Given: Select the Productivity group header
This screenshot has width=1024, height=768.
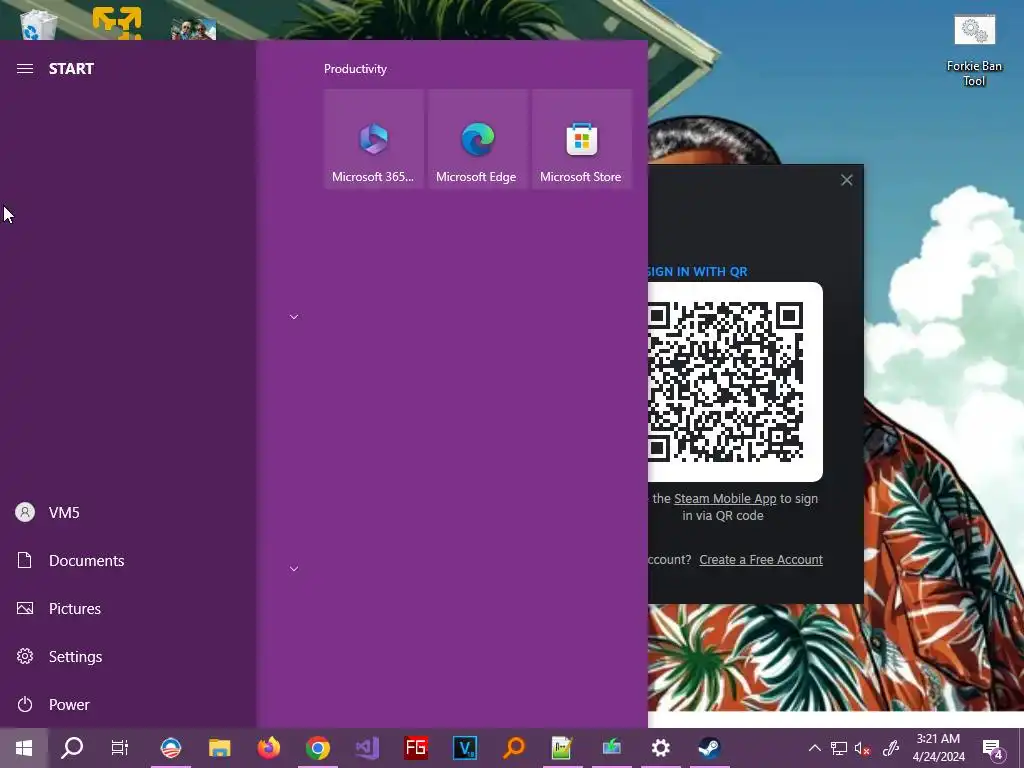Looking at the screenshot, I should click(x=355, y=69).
